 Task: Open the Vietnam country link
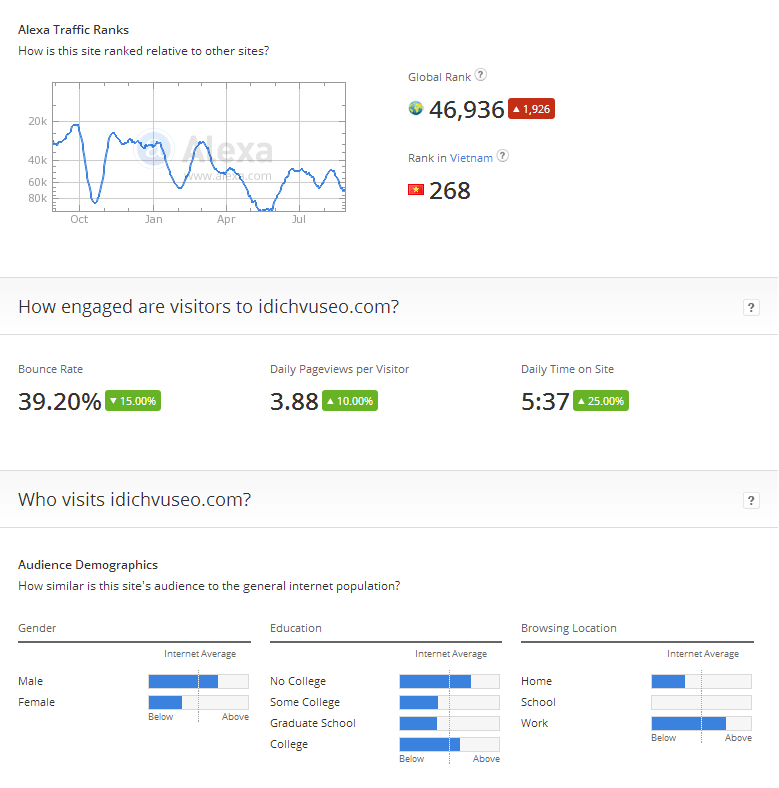click(471, 158)
